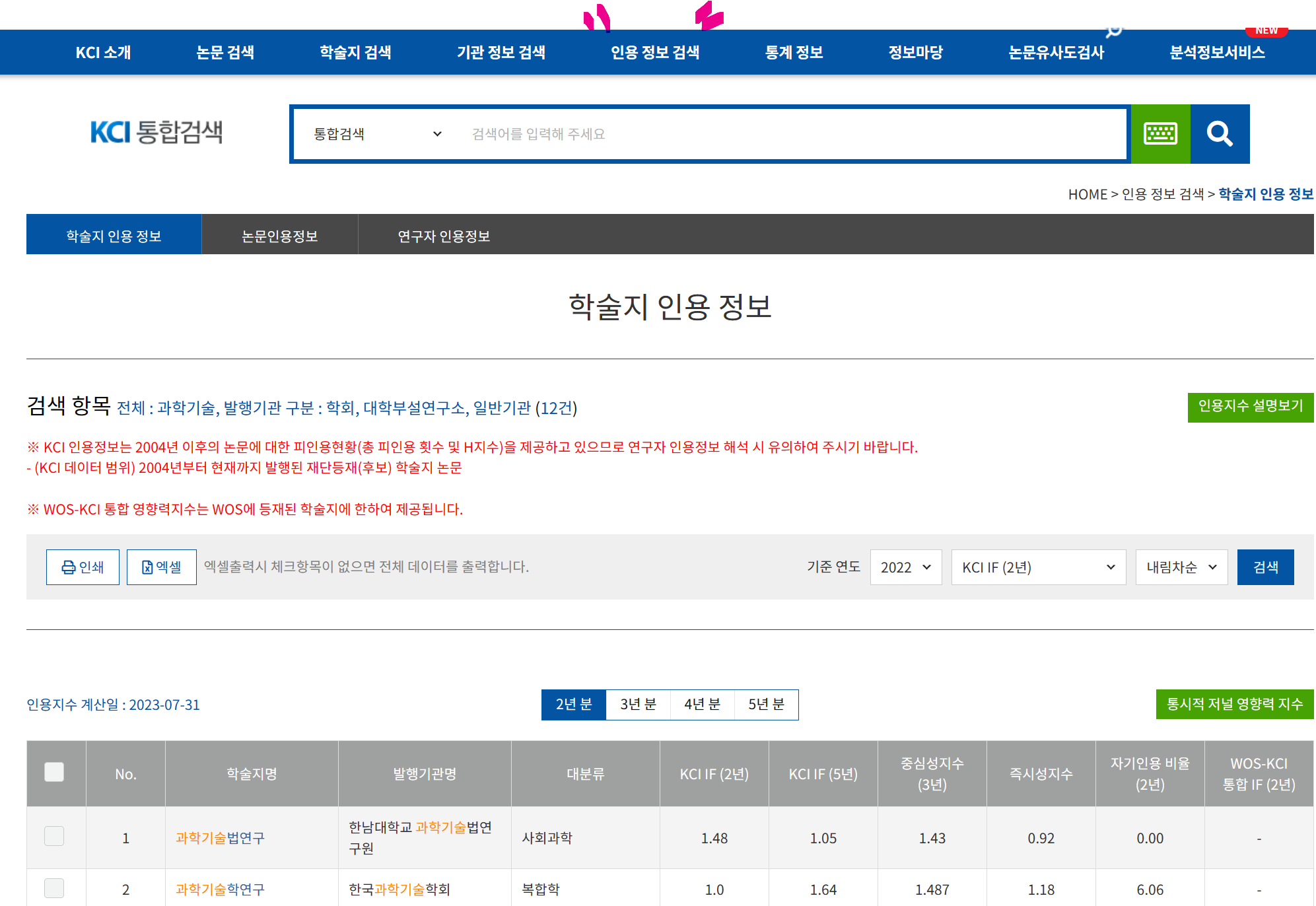Select the 4년 분 tab
Viewport: 1316px width, 906px height.
pos(702,705)
